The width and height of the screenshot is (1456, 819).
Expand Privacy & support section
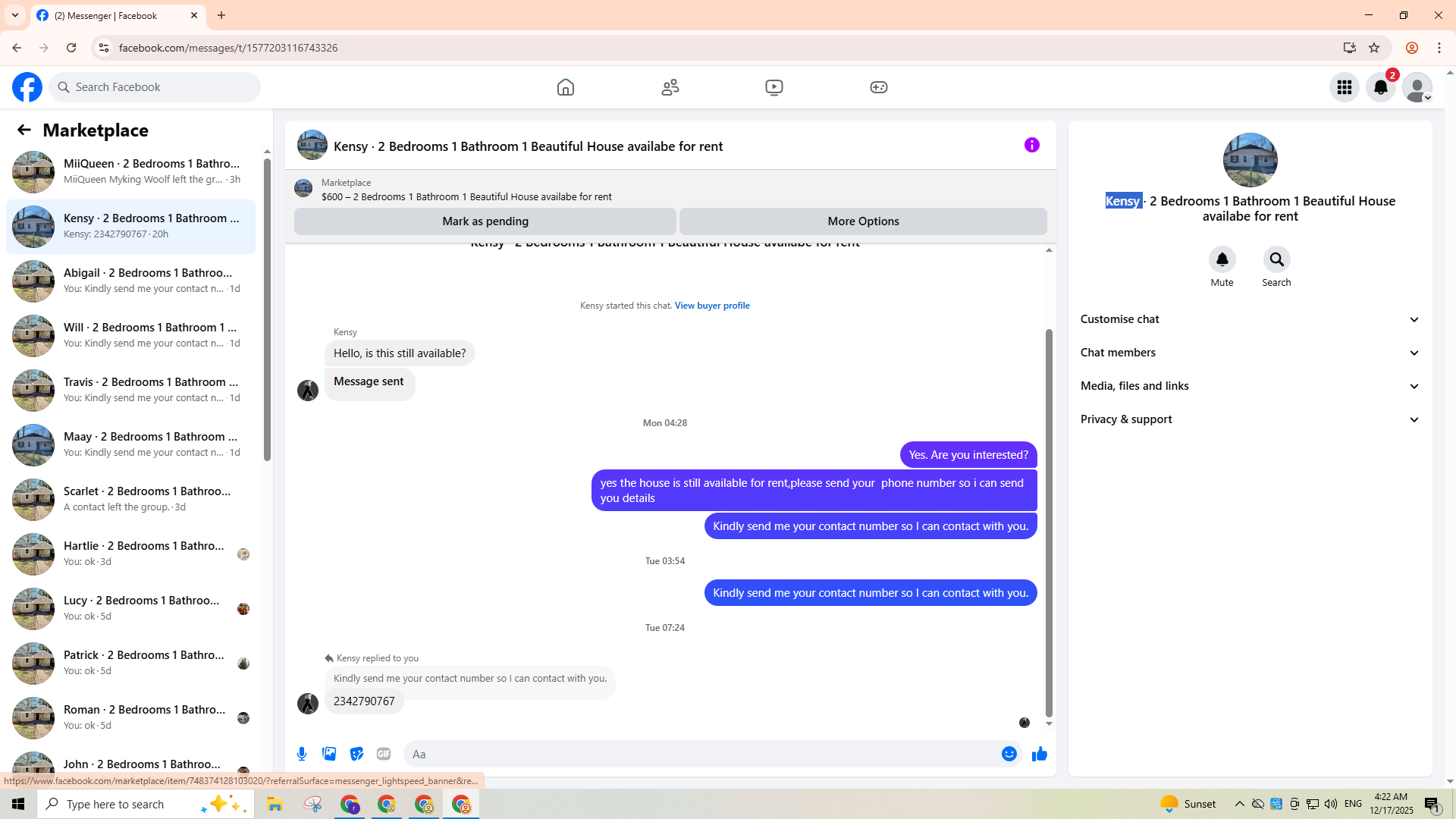(x=1250, y=419)
